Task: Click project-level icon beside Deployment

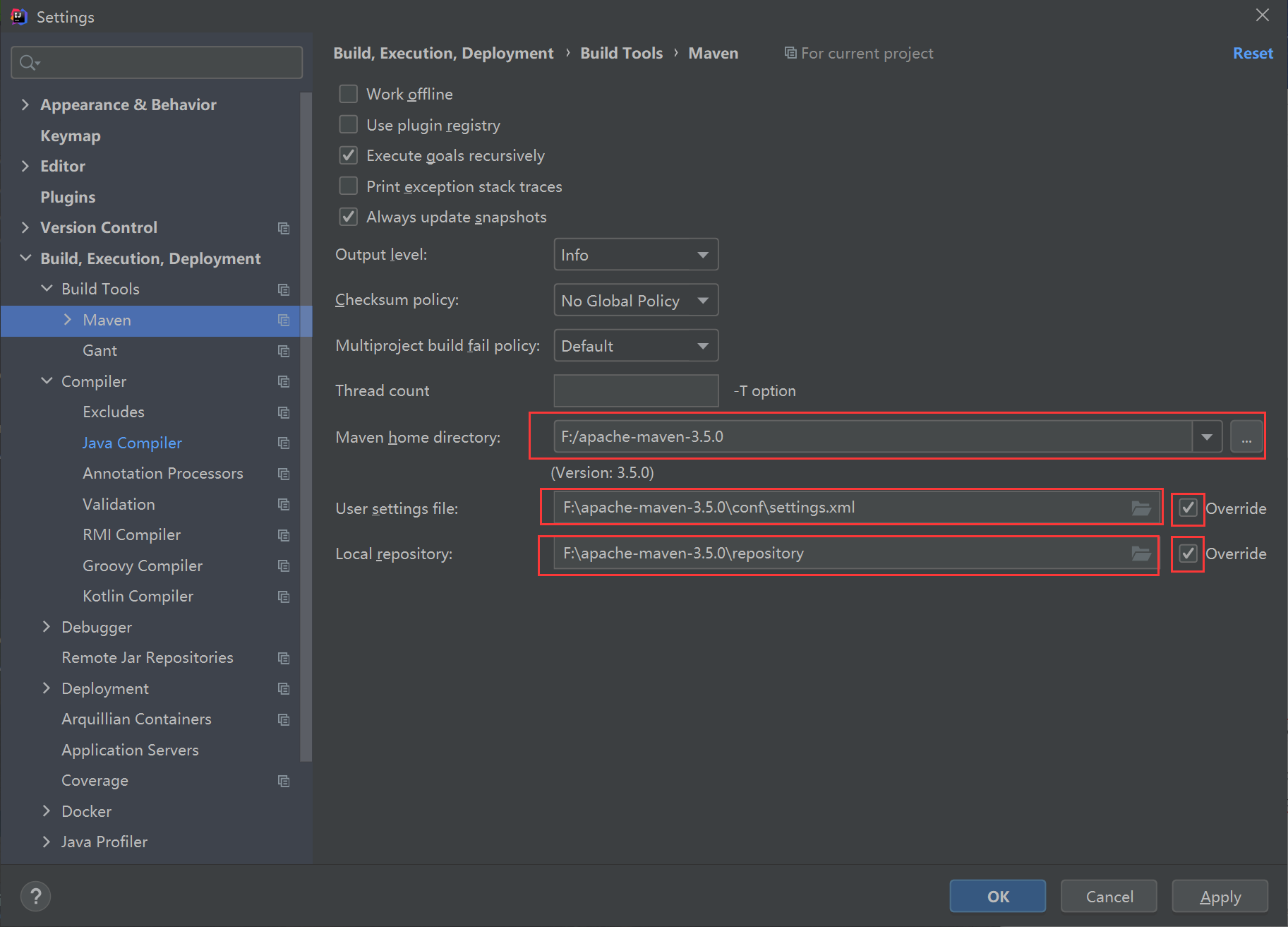Action: tap(284, 688)
